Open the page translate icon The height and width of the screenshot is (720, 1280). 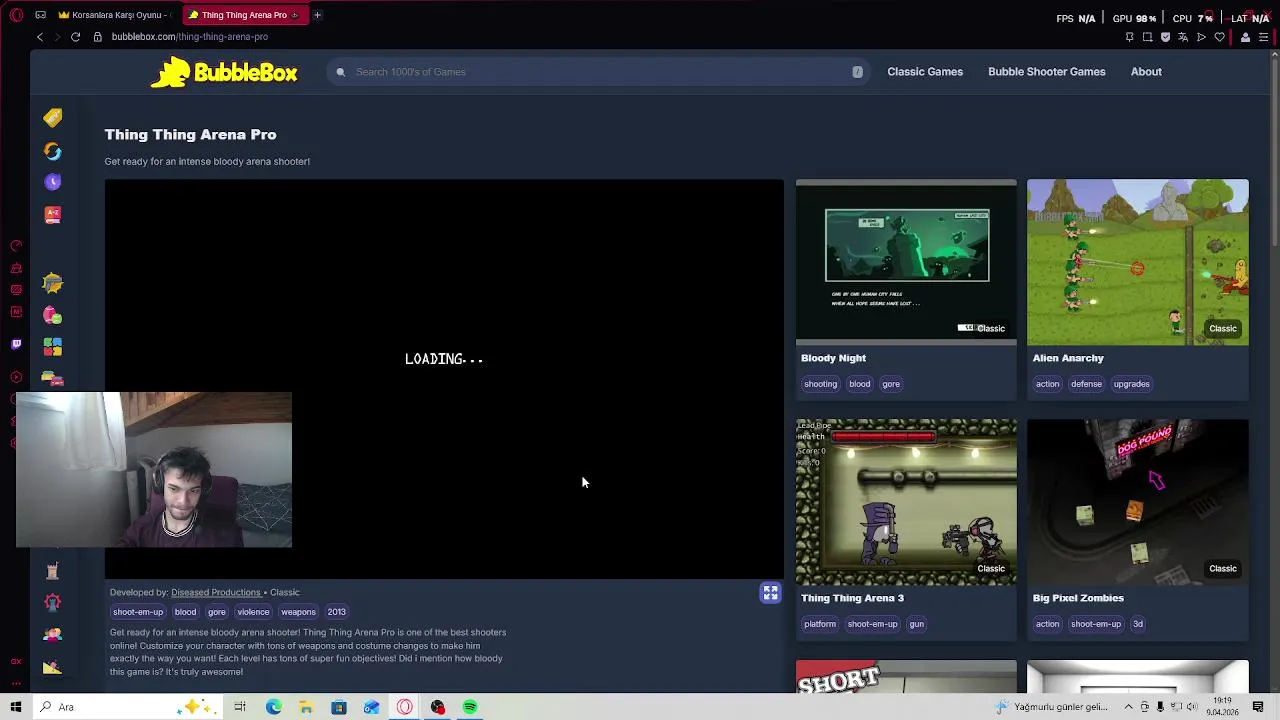click(1183, 37)
